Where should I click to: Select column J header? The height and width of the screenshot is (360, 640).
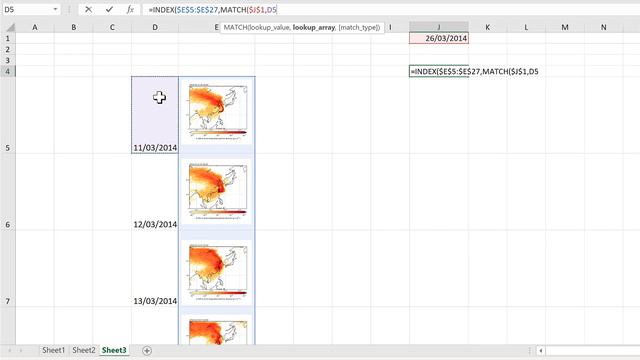click(x=439, y=27)
